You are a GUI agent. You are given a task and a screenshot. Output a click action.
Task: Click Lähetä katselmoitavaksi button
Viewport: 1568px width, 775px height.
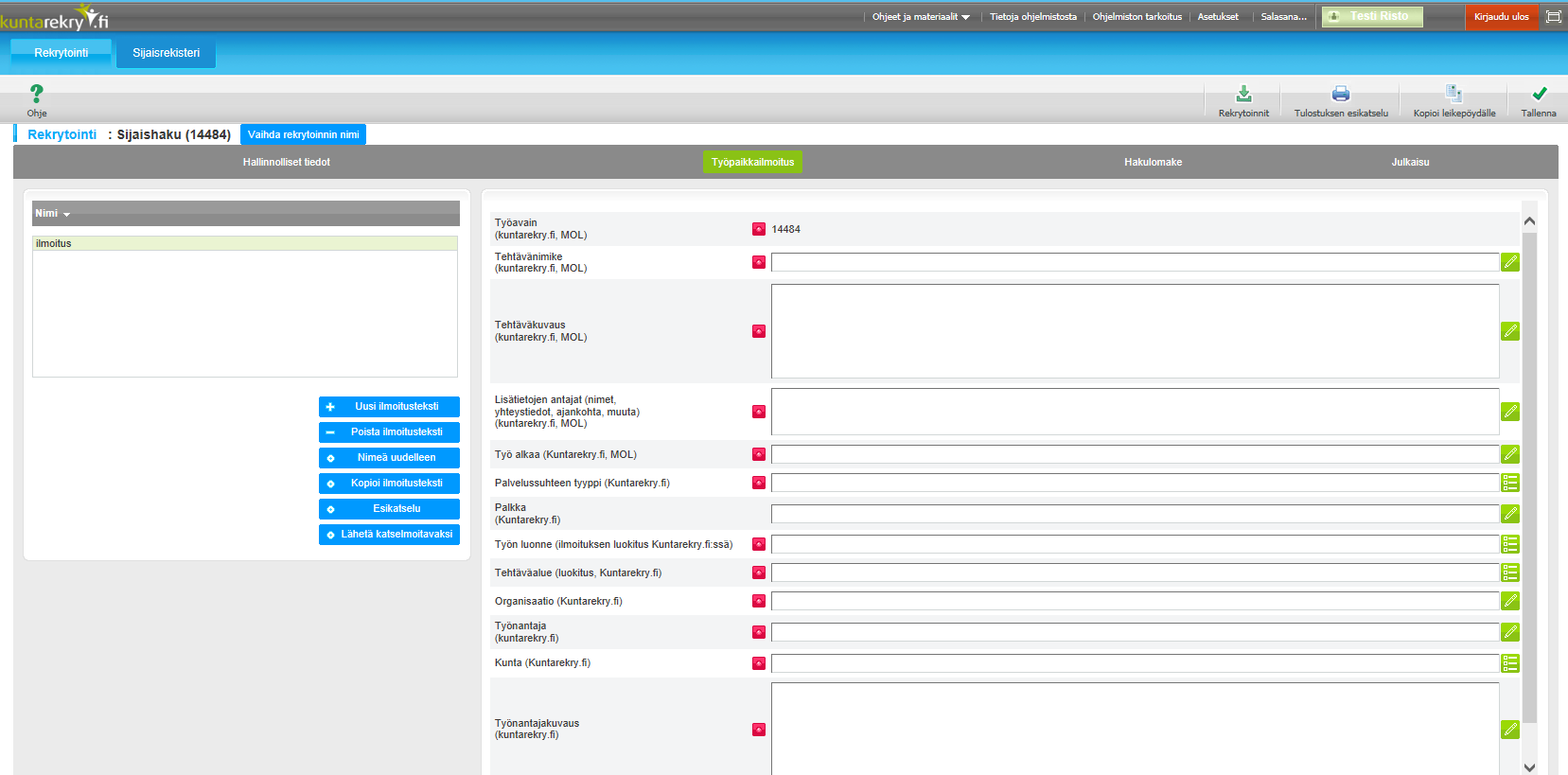coord(389,535)
